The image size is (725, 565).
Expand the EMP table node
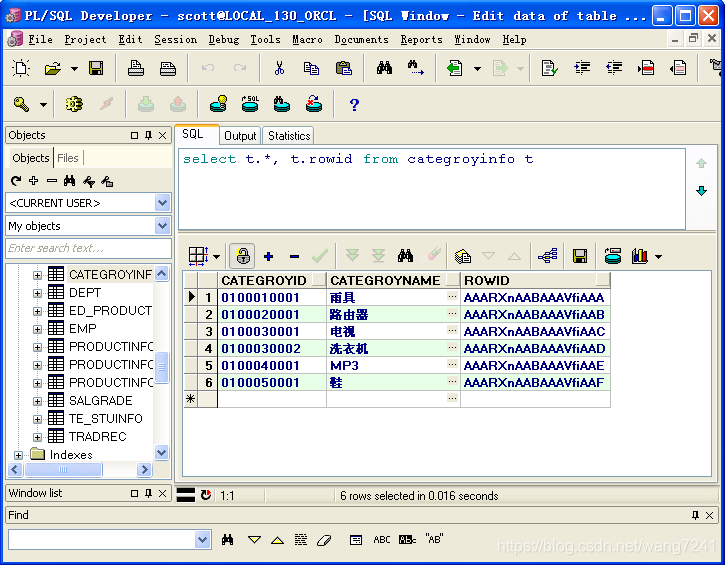37,329
